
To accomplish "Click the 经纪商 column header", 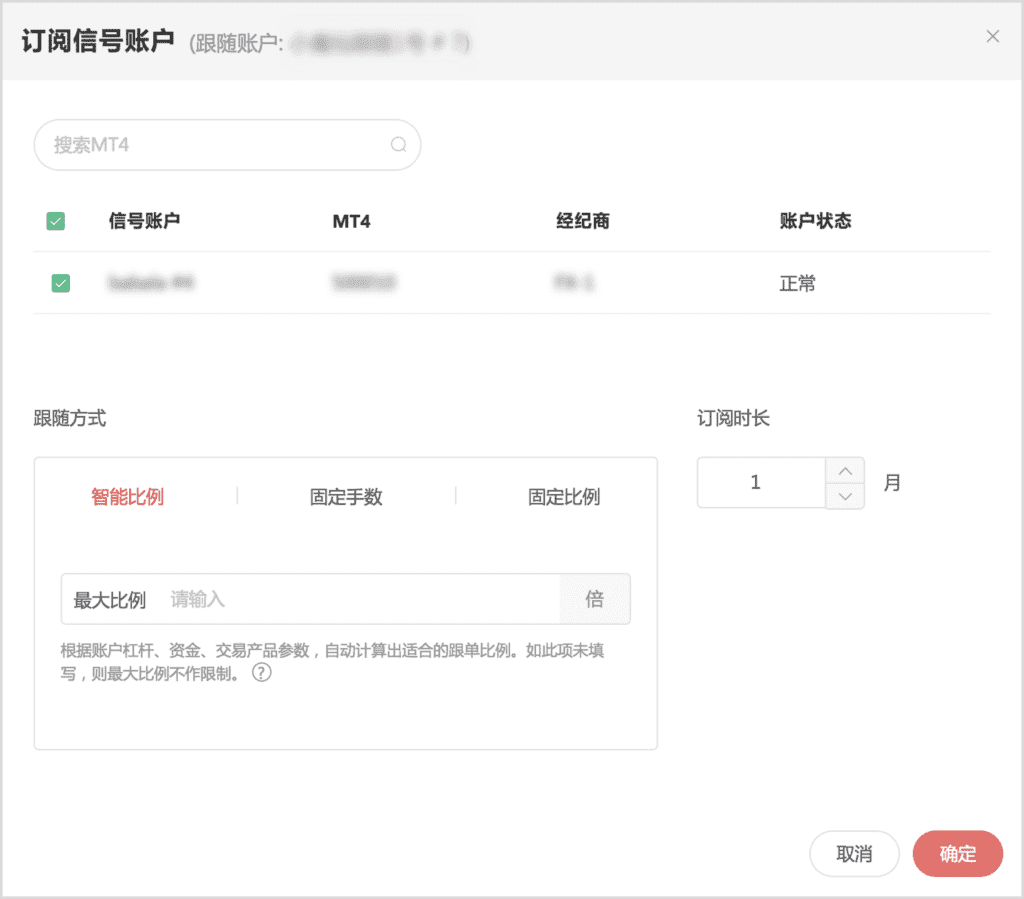I will 582,221.
